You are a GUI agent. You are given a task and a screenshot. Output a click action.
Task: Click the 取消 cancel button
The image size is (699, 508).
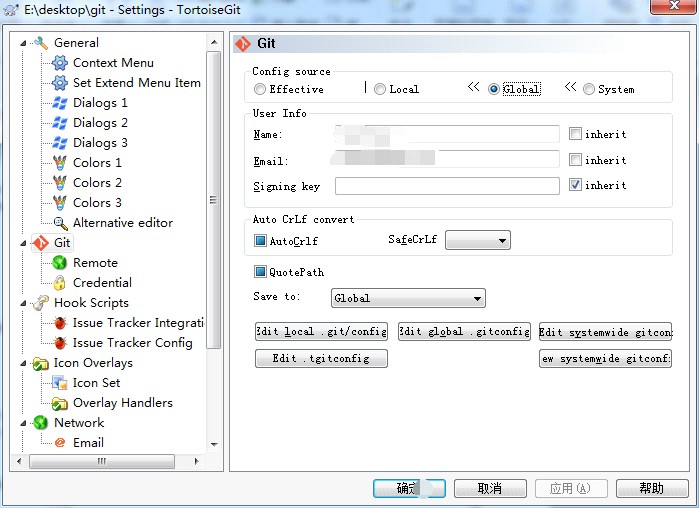(490, 488)
